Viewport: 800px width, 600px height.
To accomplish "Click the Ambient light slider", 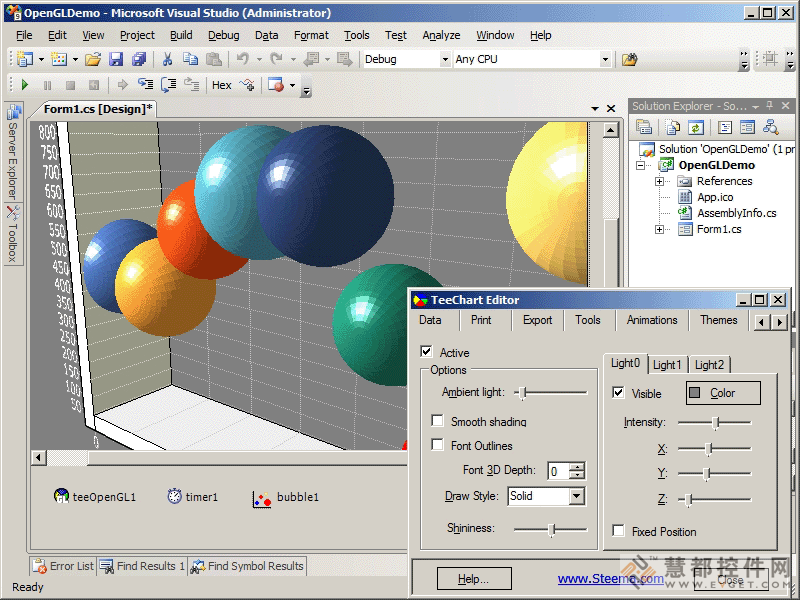I will point(551,392).
